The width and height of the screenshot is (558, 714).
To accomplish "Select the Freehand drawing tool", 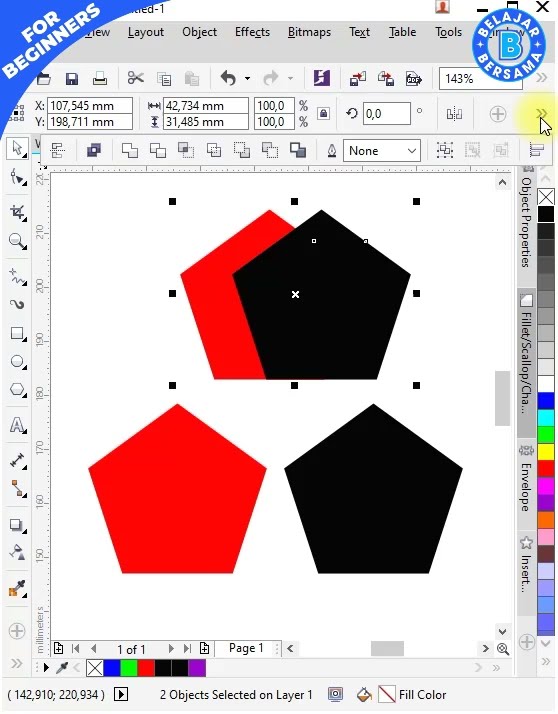I will point(17,276).
